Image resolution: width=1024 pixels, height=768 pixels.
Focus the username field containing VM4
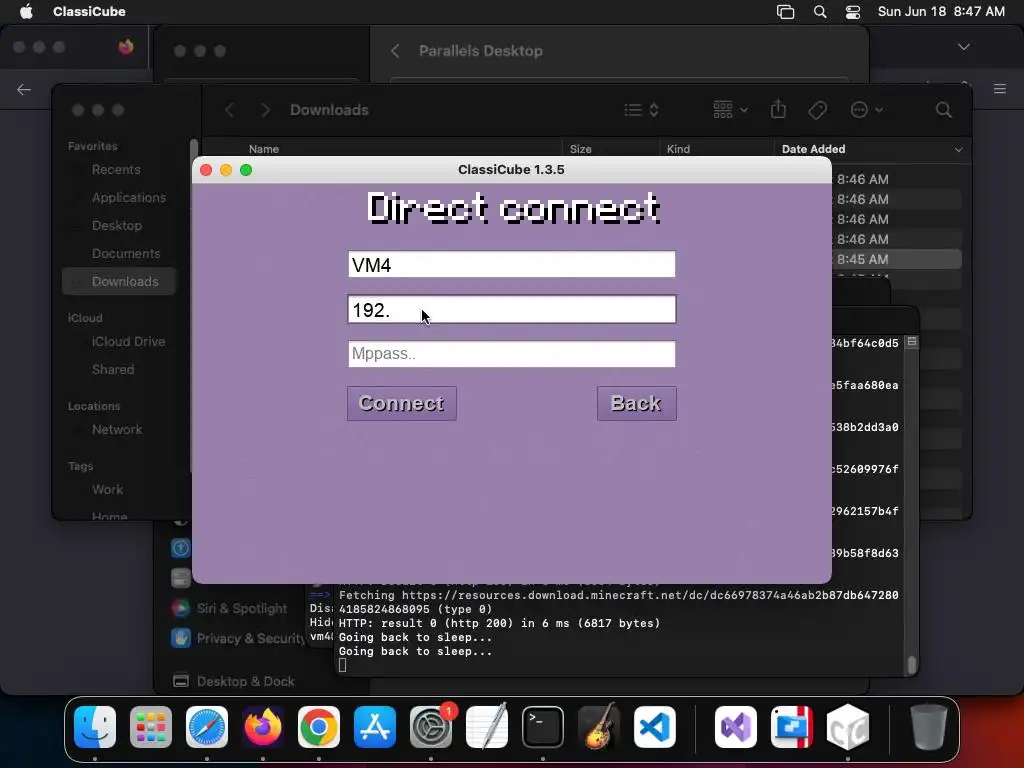click(512, 264)
